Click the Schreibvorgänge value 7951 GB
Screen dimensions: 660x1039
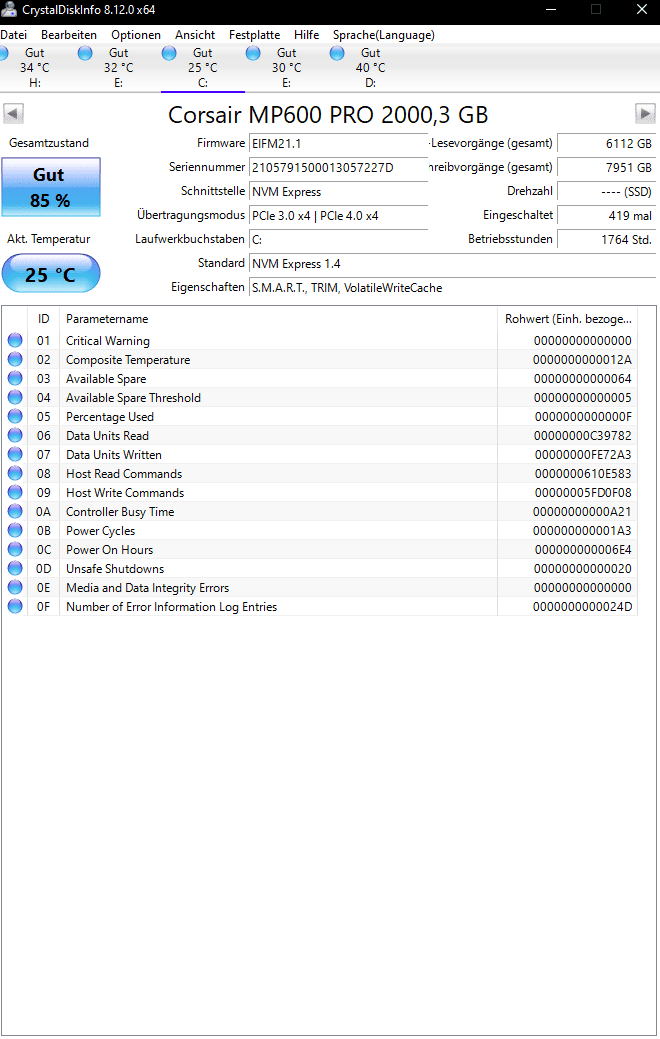pos(606,168)
